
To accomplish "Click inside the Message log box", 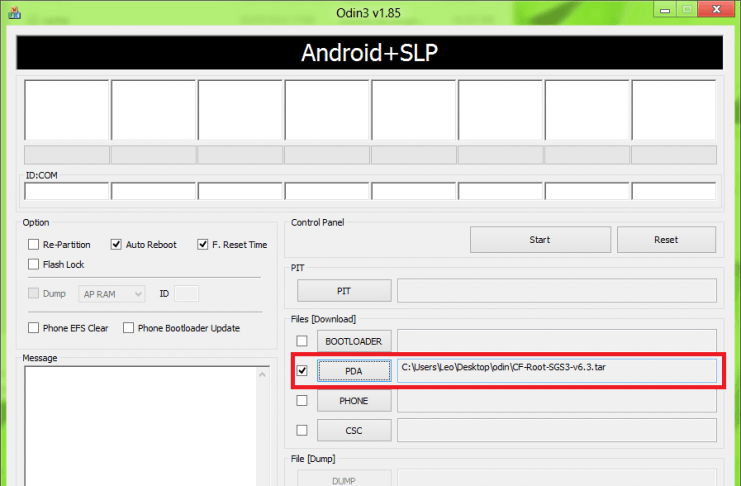I will click(x=140, y=426).
